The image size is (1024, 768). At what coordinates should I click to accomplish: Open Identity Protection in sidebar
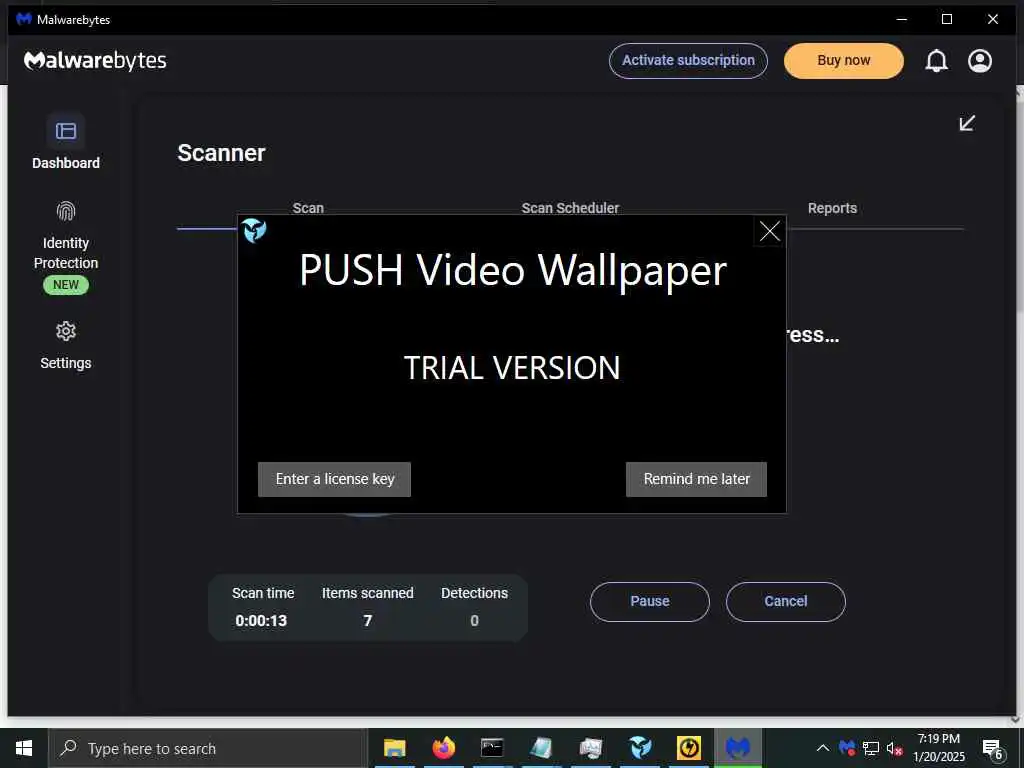click(65, 247)
